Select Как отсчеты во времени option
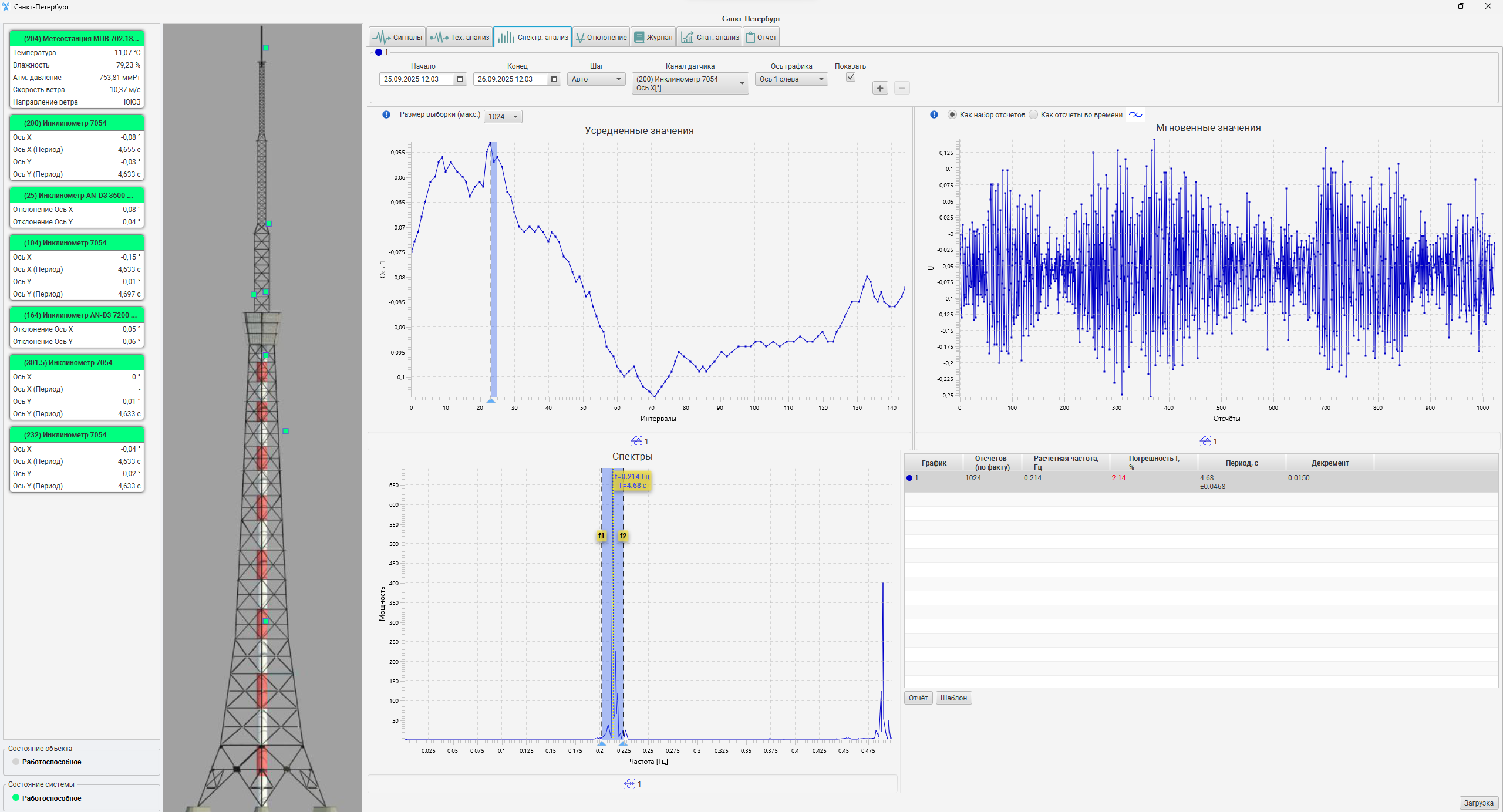 [1033, 115]
